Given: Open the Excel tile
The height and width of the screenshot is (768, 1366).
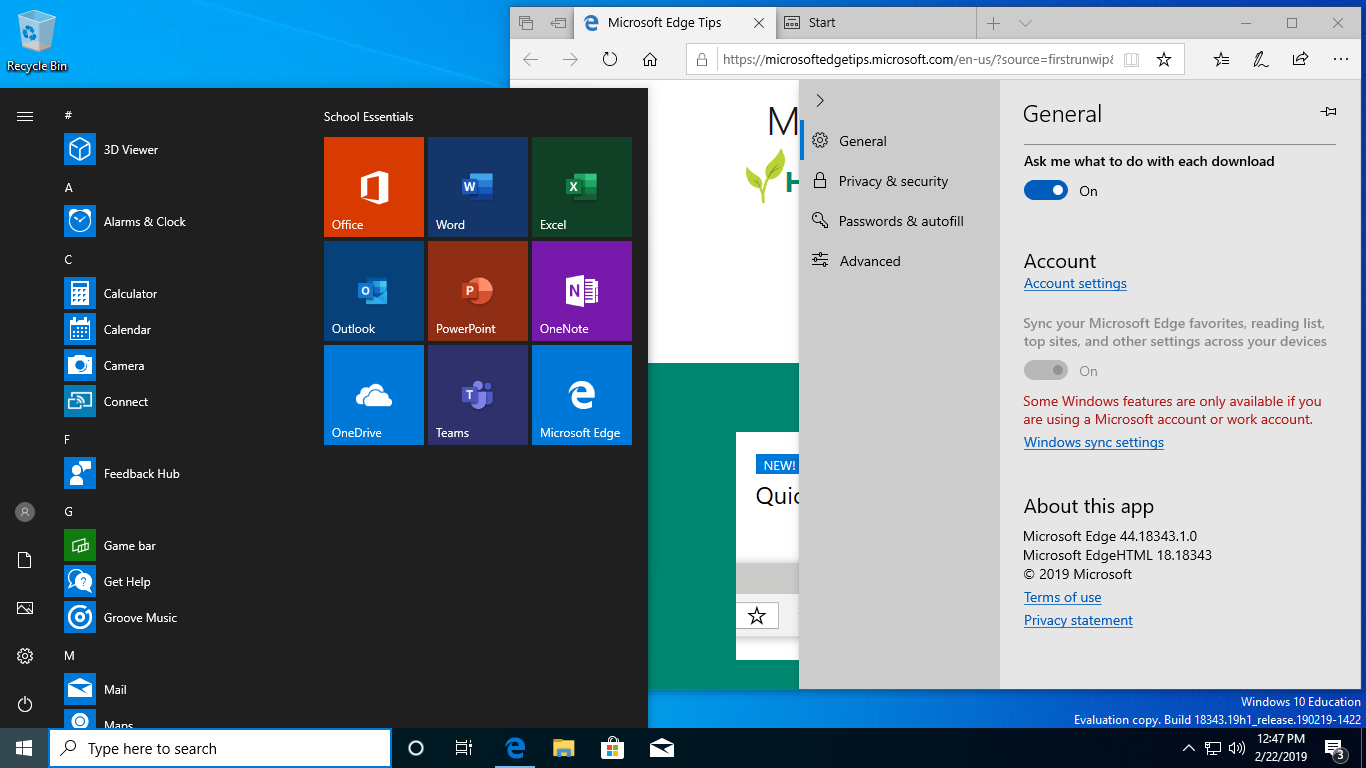Looking at the screenshot, I should (x=582, y=187).
